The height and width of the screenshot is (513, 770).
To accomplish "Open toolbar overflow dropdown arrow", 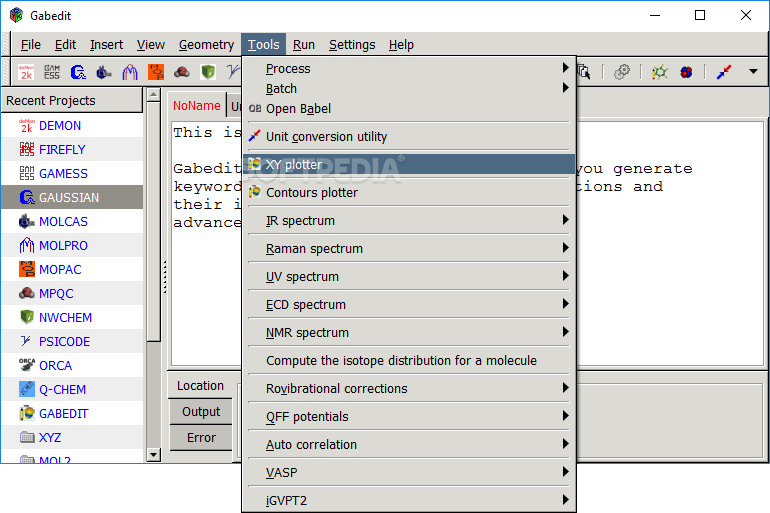I will 753,72.
